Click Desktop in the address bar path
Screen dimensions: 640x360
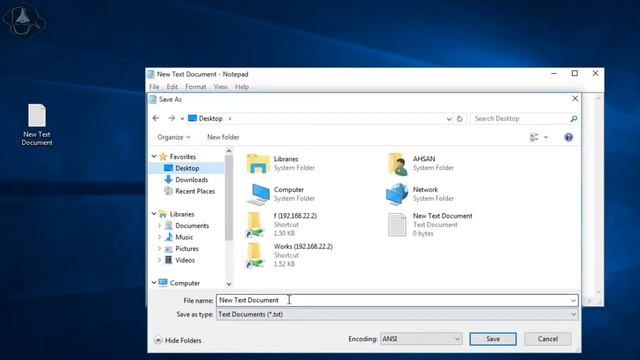tap(211, 118)
